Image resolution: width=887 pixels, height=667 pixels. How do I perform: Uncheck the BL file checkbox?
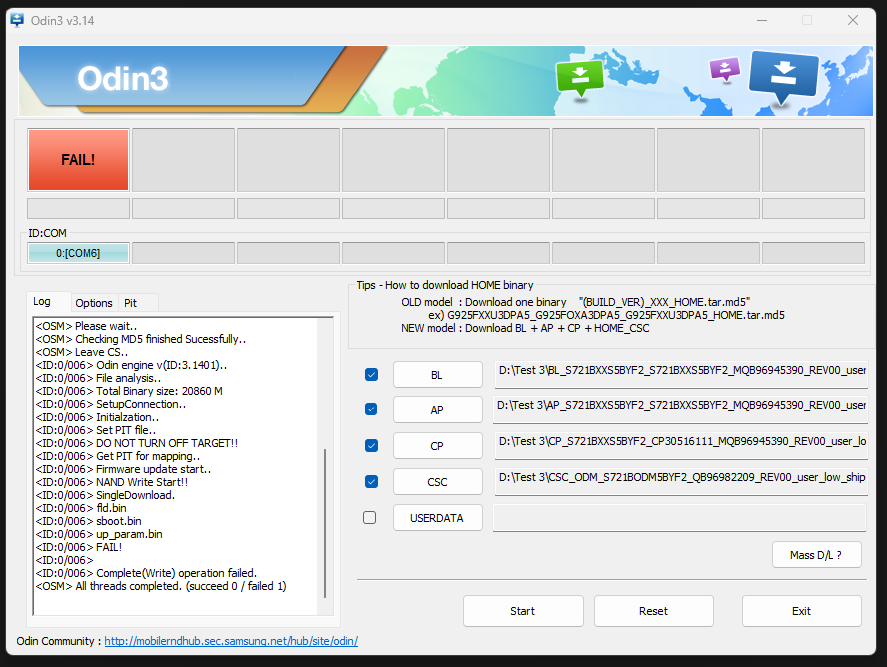tap(371, 374)
